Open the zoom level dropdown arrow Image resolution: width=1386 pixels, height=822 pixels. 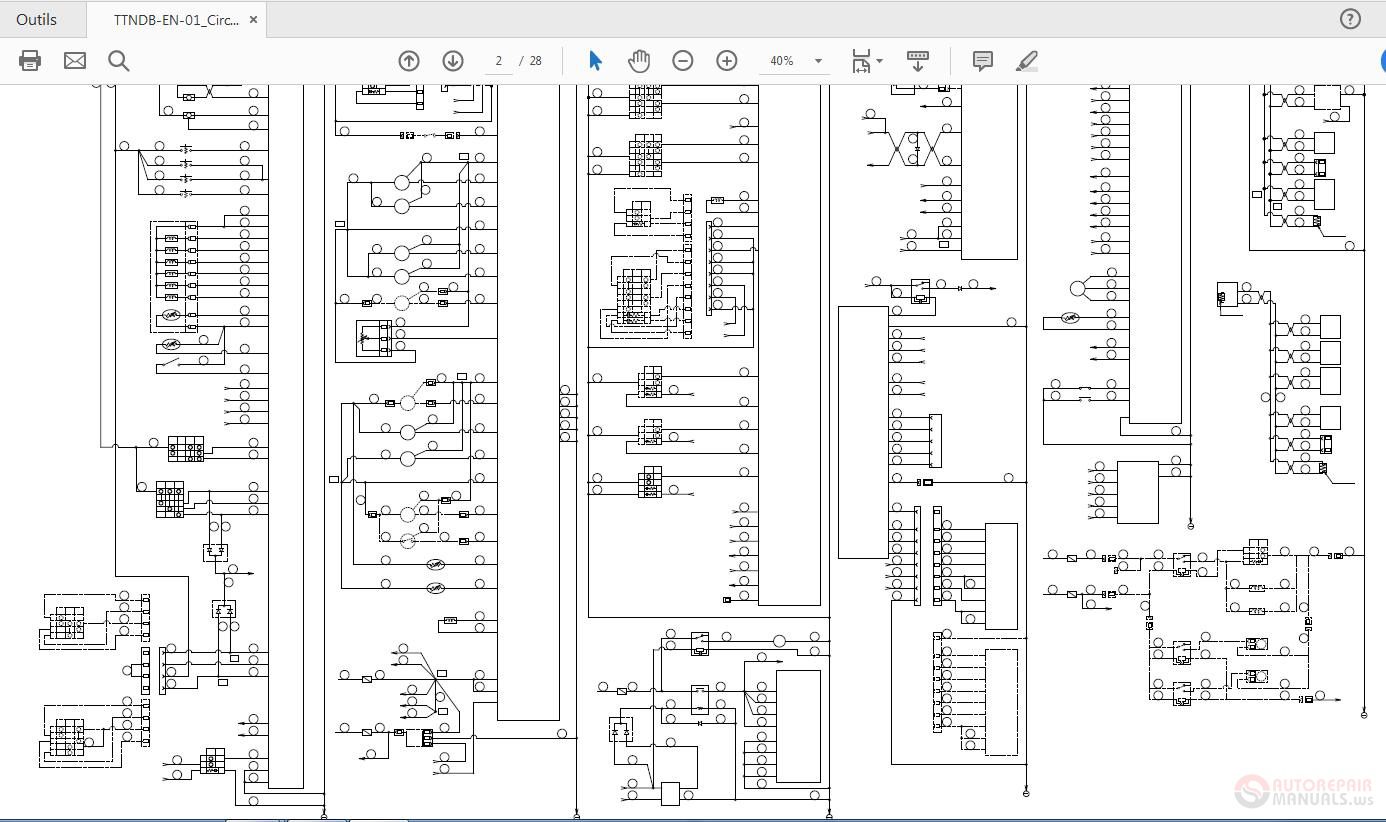(x=818, y=61)
